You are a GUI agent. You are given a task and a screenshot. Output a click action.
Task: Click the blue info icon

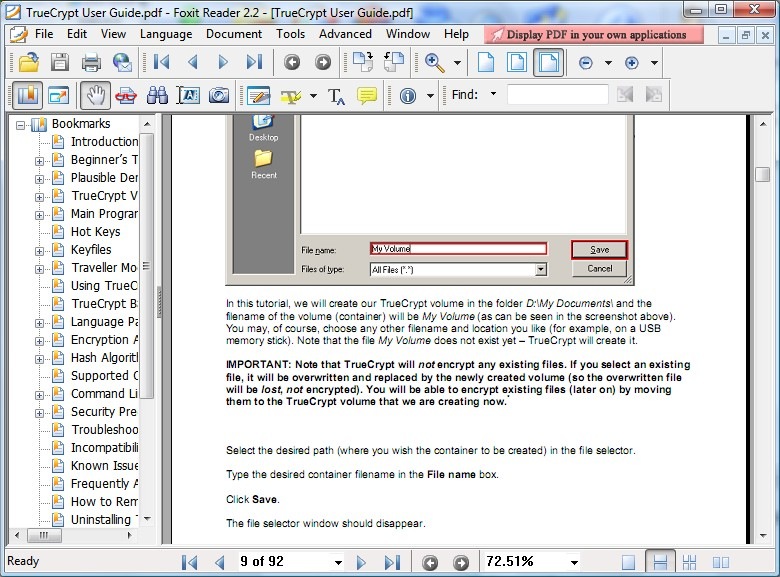tap(408, 95)
